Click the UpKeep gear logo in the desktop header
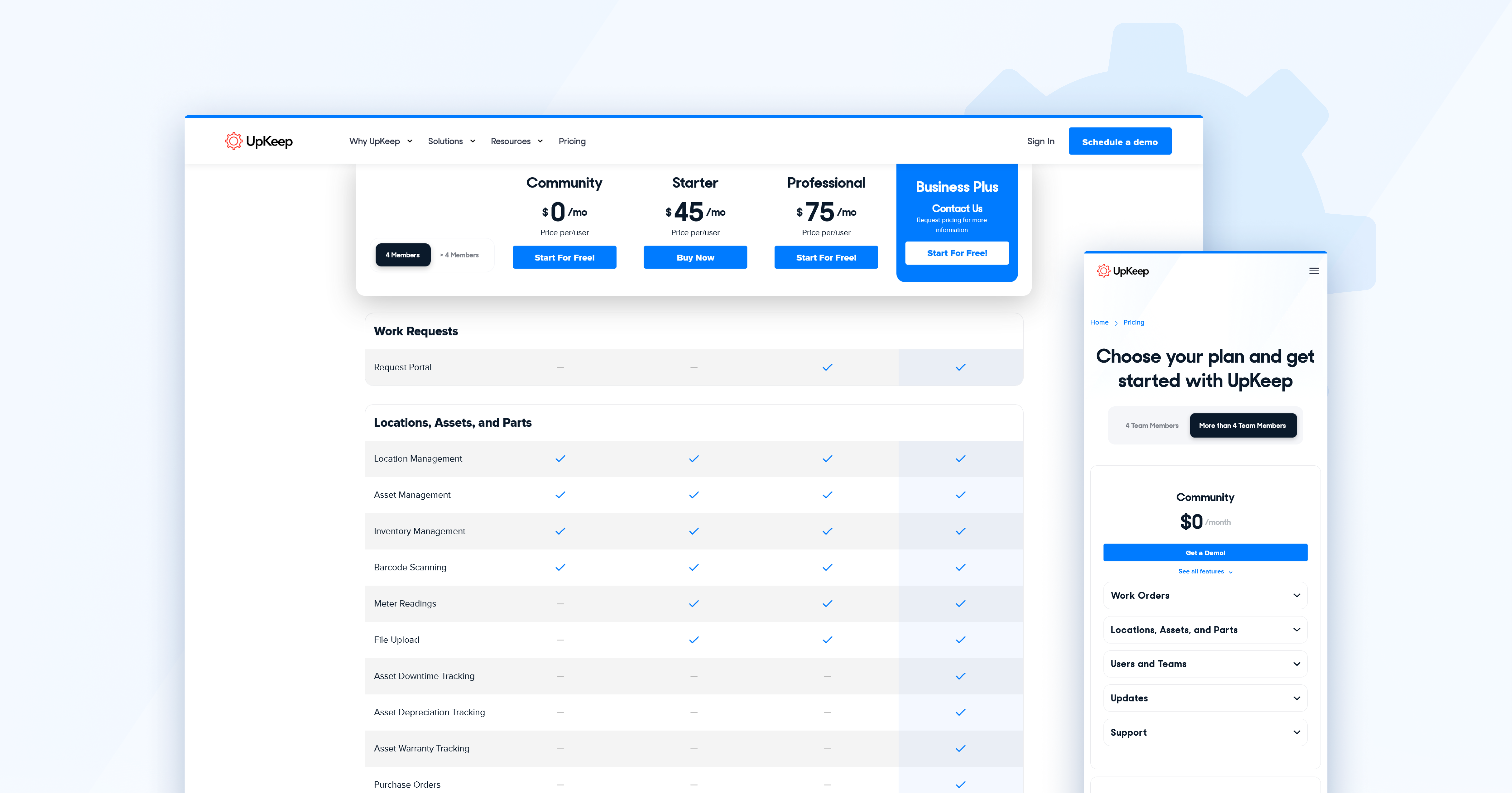Image resolution: width=1512 pixels, height=793 pixels. (234, 141)
